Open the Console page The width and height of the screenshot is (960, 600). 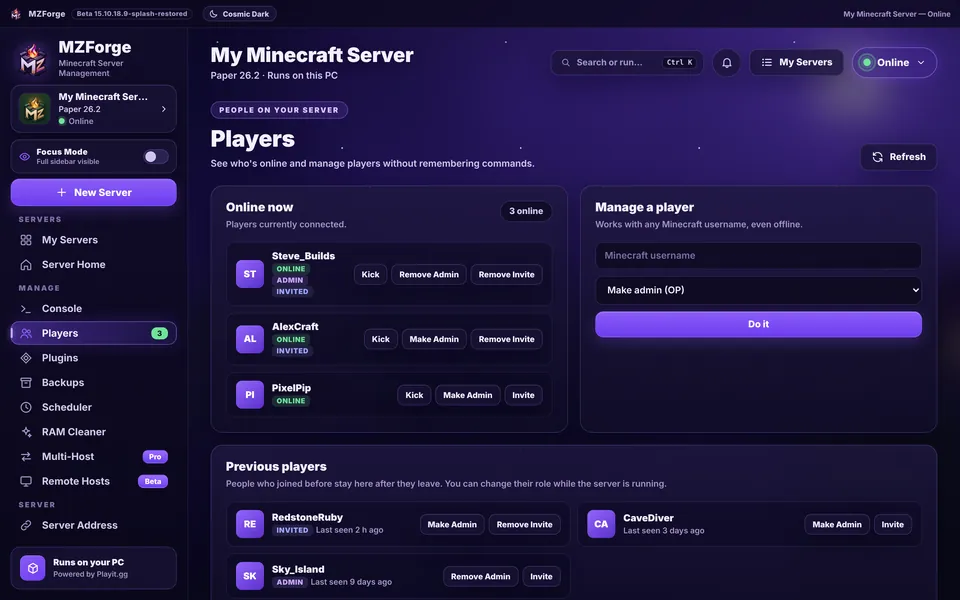[94, 309]
